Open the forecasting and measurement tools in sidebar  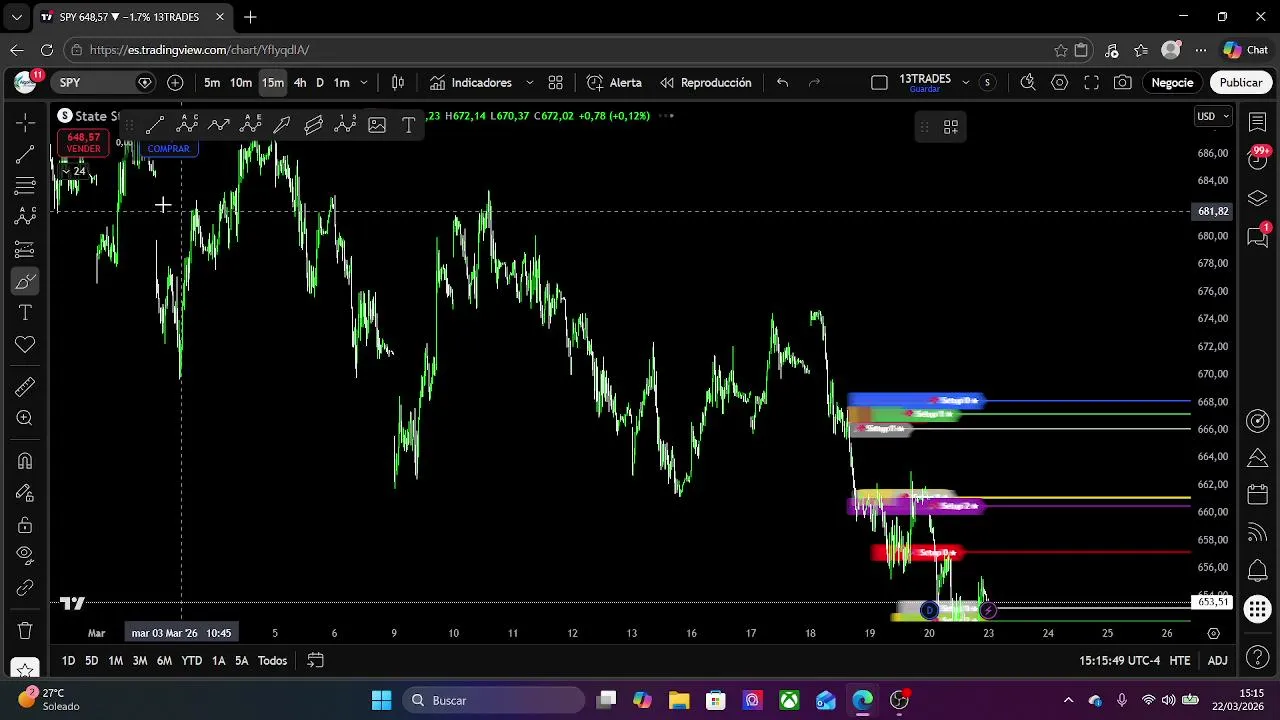point(25,250)
